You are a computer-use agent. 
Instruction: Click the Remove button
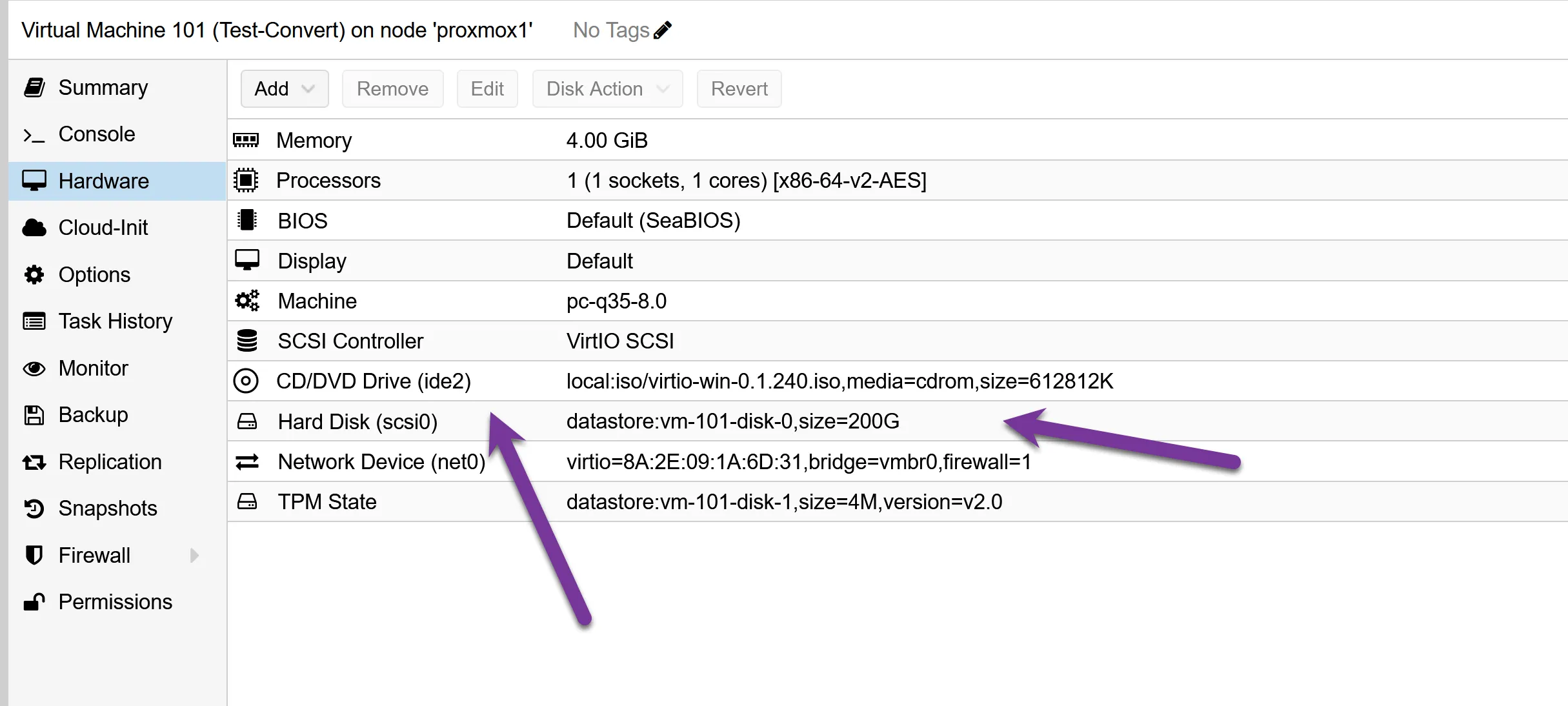pyautogui.click(x=392, y=88)
